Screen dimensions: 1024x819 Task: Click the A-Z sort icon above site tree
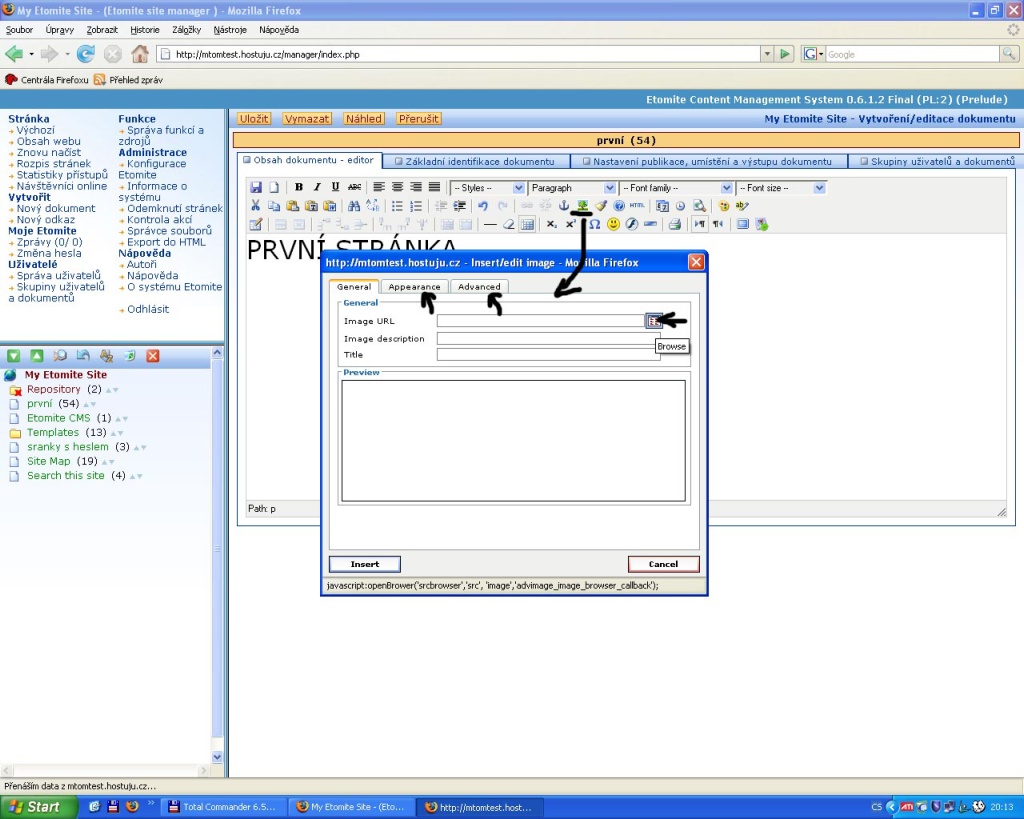(x=105, y=356)
